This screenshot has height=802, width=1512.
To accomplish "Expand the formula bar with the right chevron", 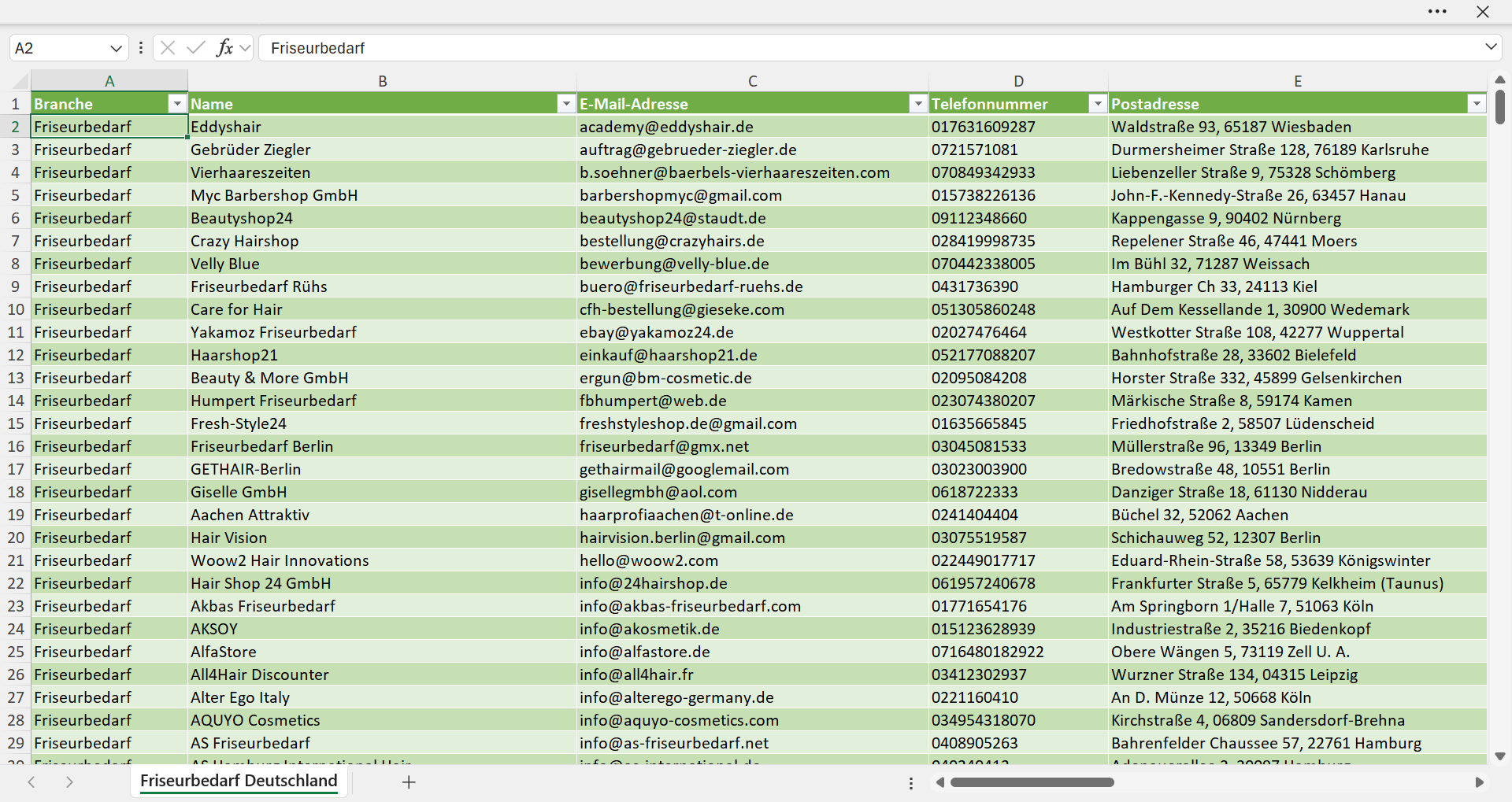I will 1491,47.
